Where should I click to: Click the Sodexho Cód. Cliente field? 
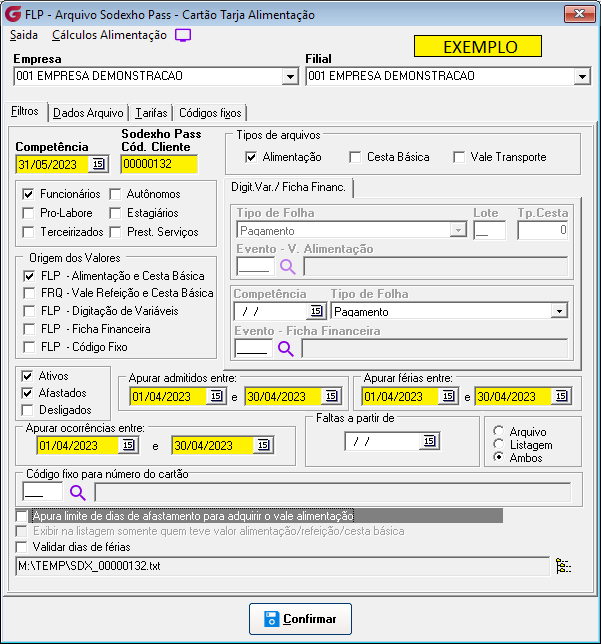tap(159, 164)
